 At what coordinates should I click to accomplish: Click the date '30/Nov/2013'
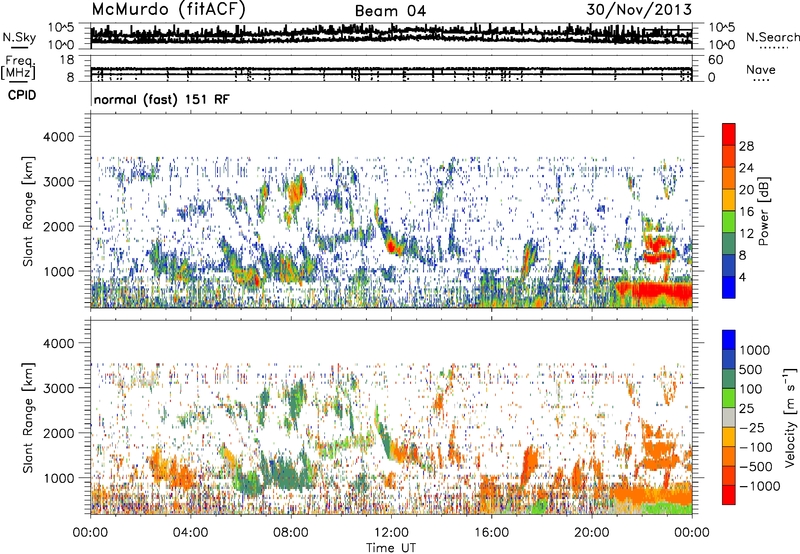tap(639, 9)
